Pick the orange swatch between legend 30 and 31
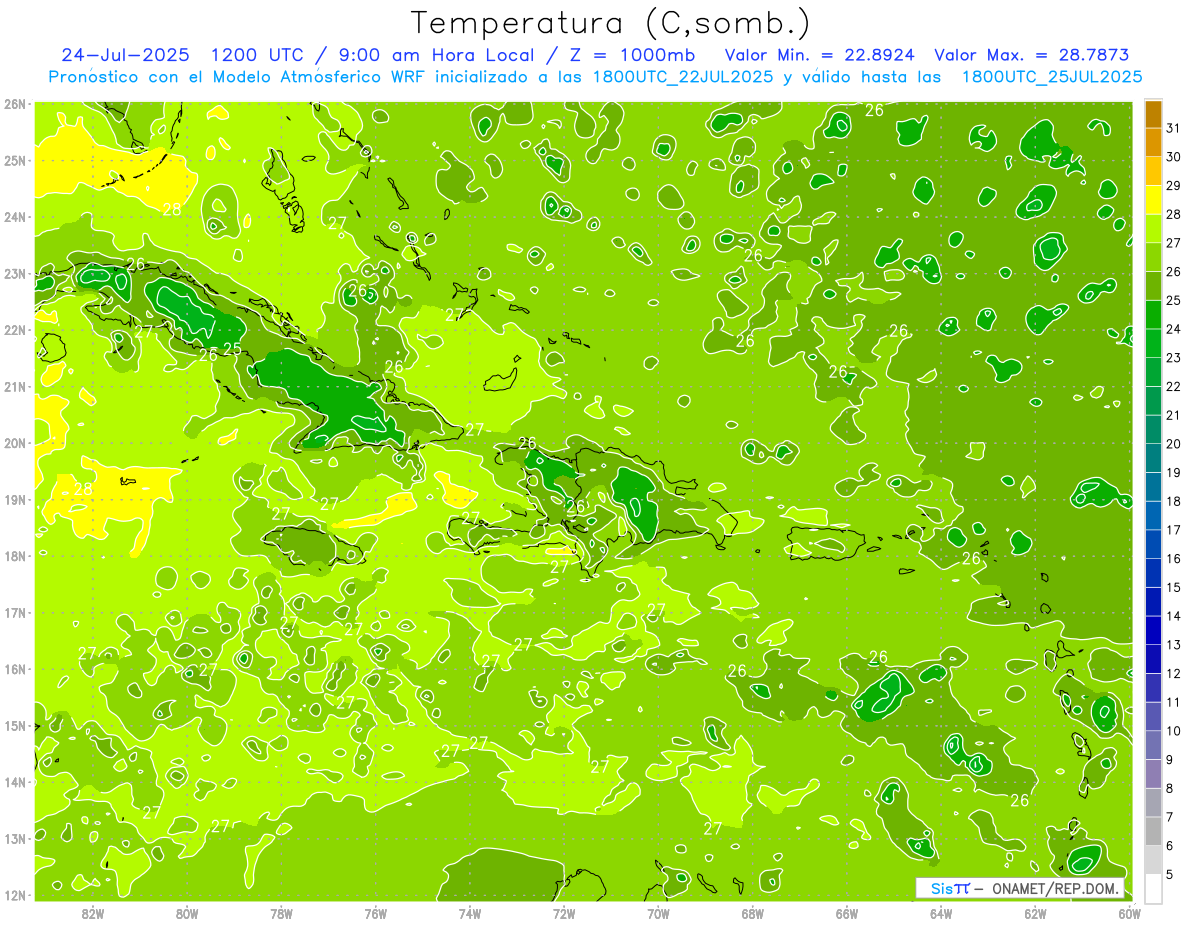Image resolution: width=1200 pixels, height=927 pixels. tap(1153, 142)
